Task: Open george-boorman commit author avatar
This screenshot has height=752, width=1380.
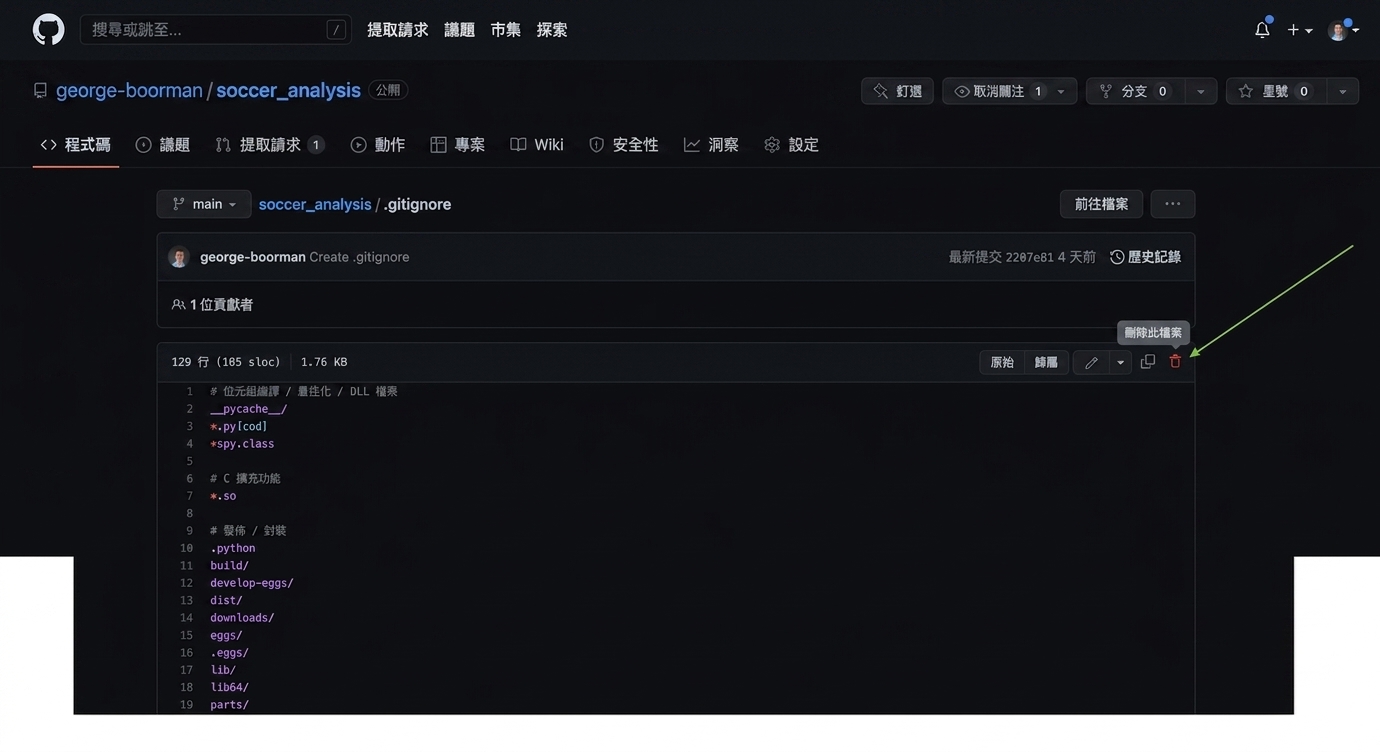Action: (x=179, y=257)
